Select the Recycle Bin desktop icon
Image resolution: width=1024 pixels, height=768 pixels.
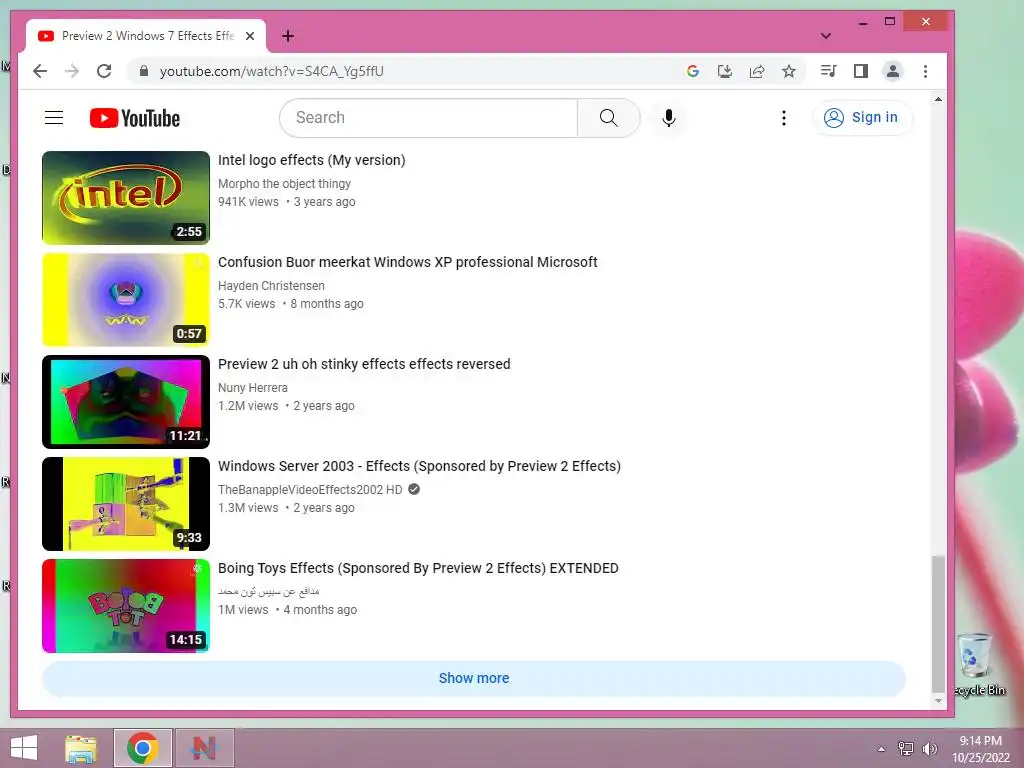coord(978,664)
